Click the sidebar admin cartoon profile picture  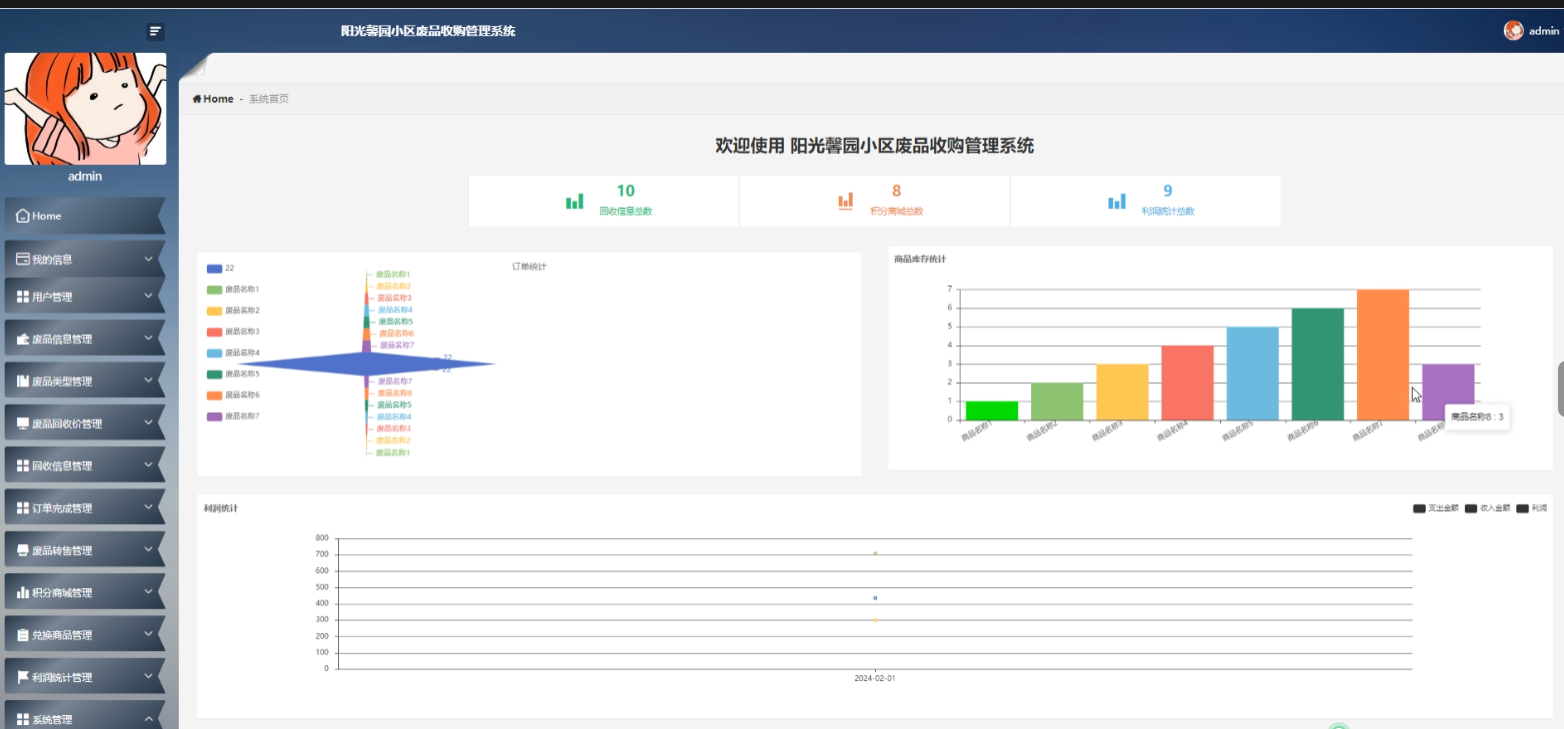pyautogui.click(x=85, y=108)
